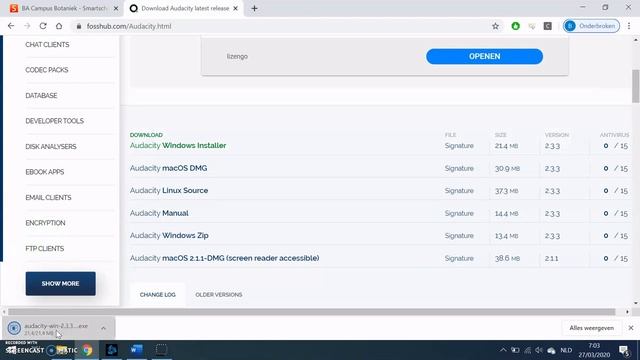Select the Download Audacity latest release tab

coord(183,8)
